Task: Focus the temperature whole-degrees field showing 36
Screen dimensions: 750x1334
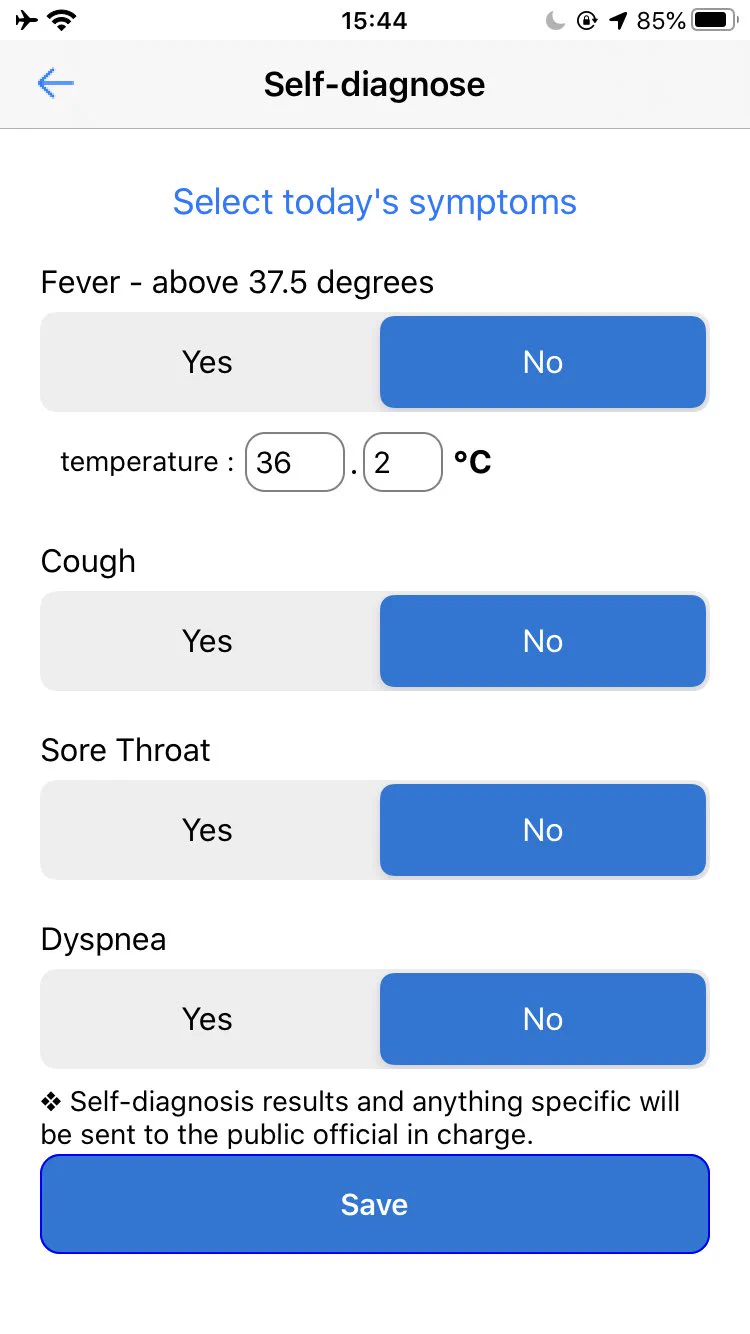Action: 295,462
